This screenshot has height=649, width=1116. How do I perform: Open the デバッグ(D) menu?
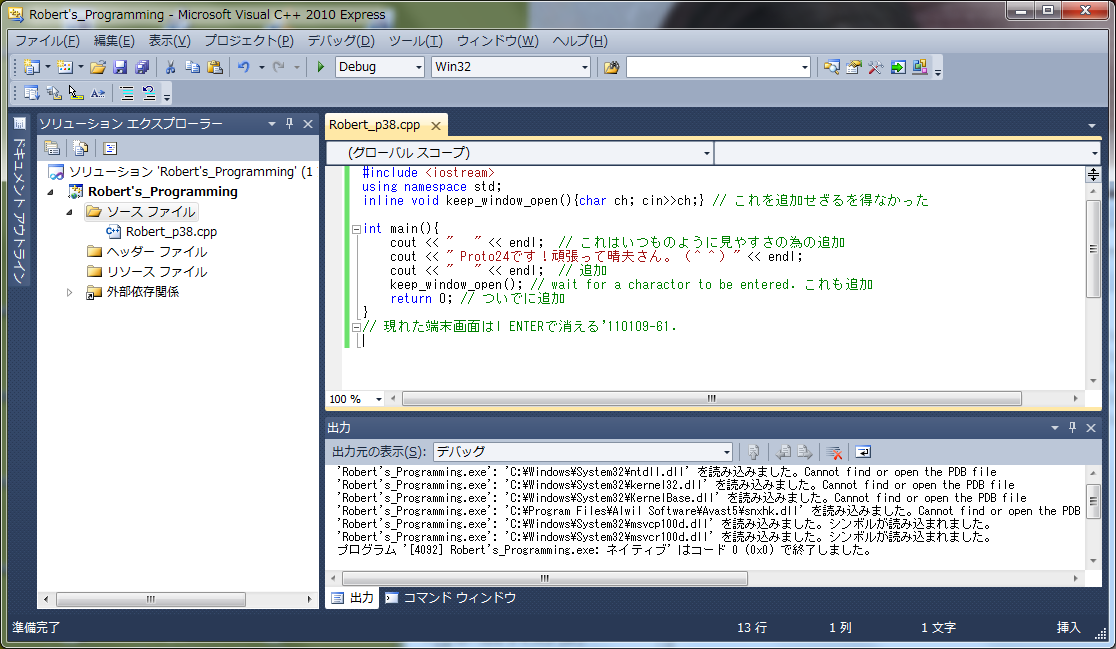pyautogui.click(x=341, y=41)
